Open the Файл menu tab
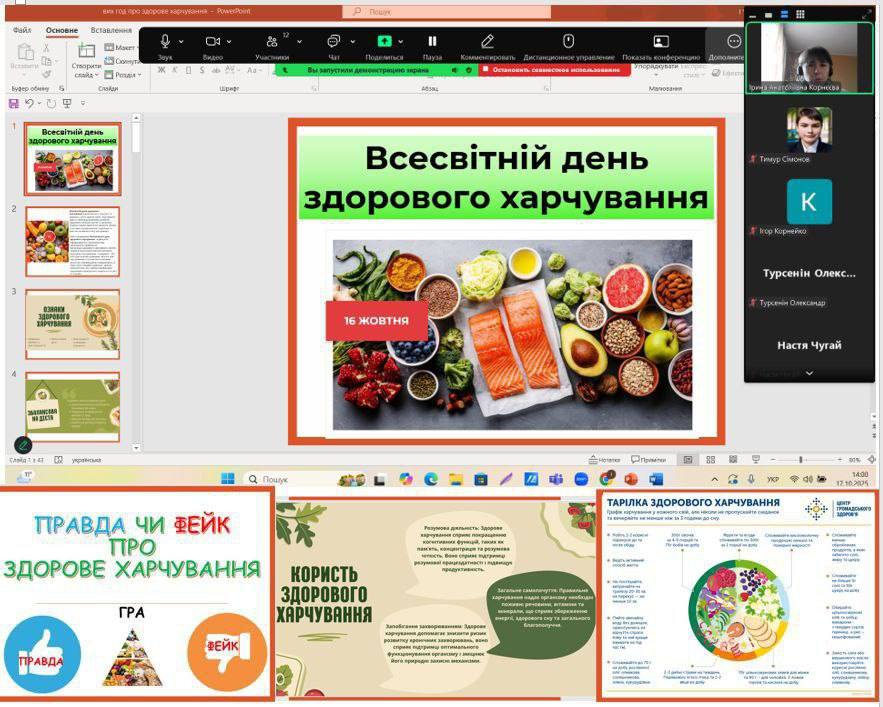The image size is (883, 707). coord(22,30)
